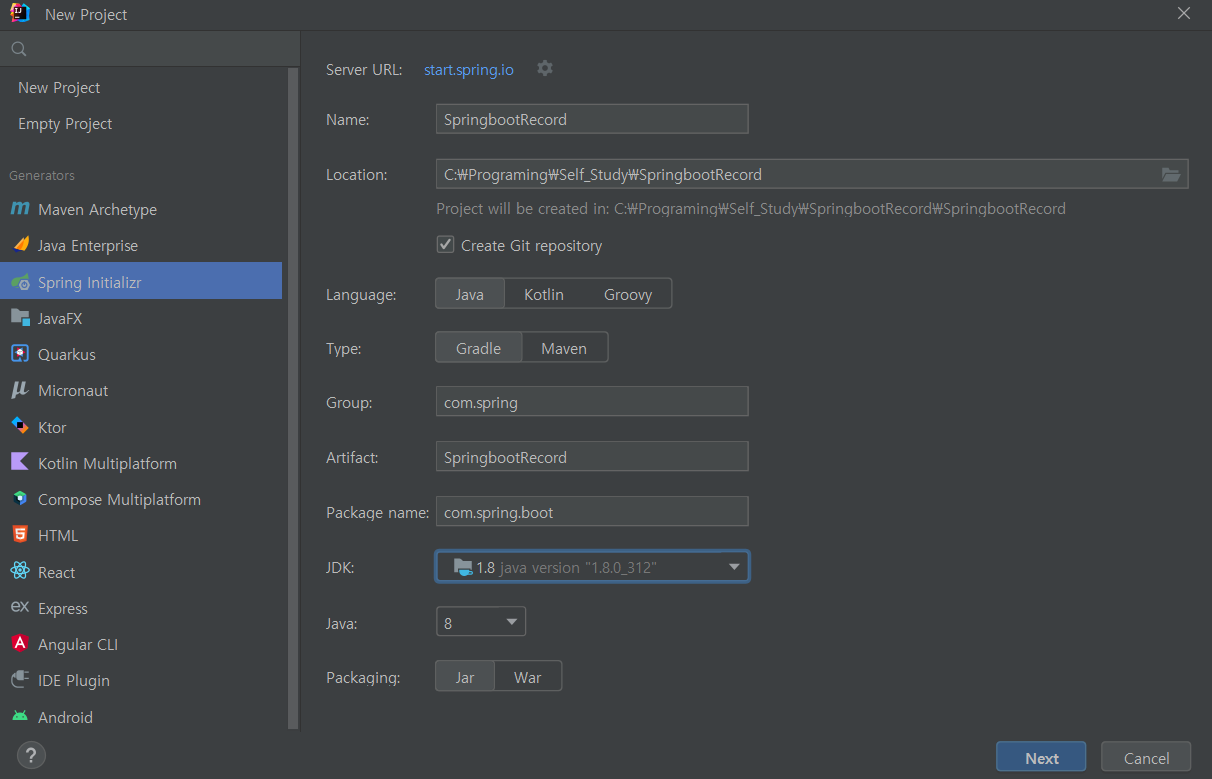This screenshot has height=779, width=1212.
Task: Open server URL settings gear
Action: 545,68
